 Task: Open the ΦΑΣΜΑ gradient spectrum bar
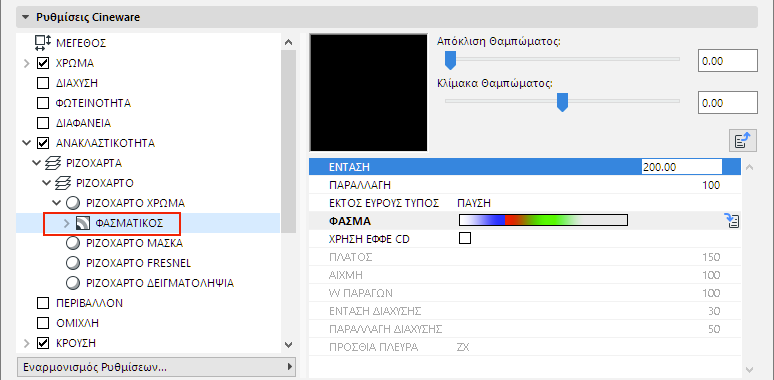point(543,220)
